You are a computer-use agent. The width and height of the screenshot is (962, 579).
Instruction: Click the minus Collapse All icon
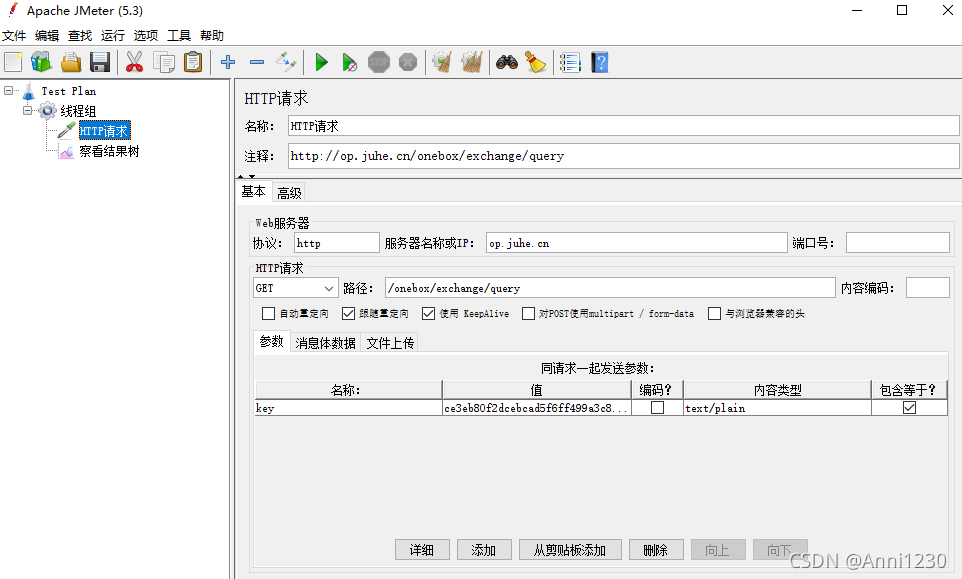[257, 63]
